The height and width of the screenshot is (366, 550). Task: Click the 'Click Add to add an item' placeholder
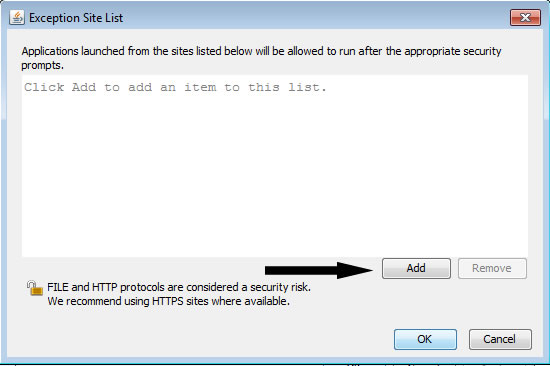point(175,87)
